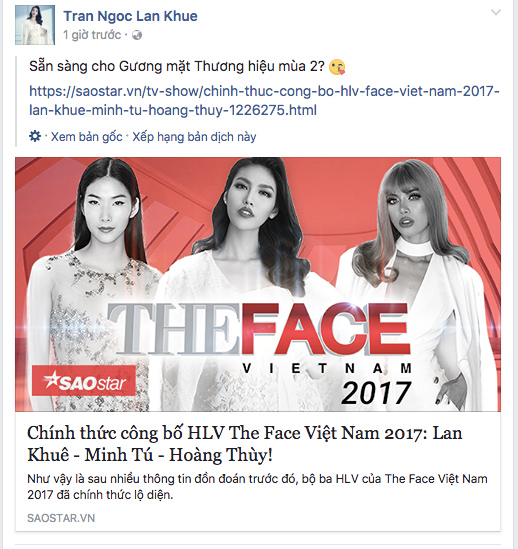Click the post text 'Sẵn sàng cho Gương mặt'
The width and height of the screenshot is (518, 549).
coord(177,66)
